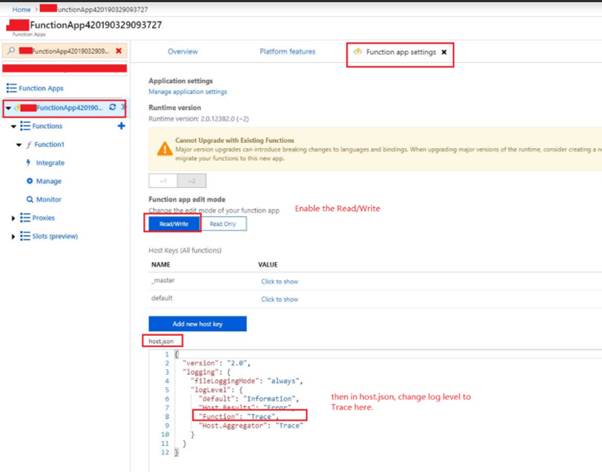Click the Functions list icon
602x472 pixels.
[25, 126]
